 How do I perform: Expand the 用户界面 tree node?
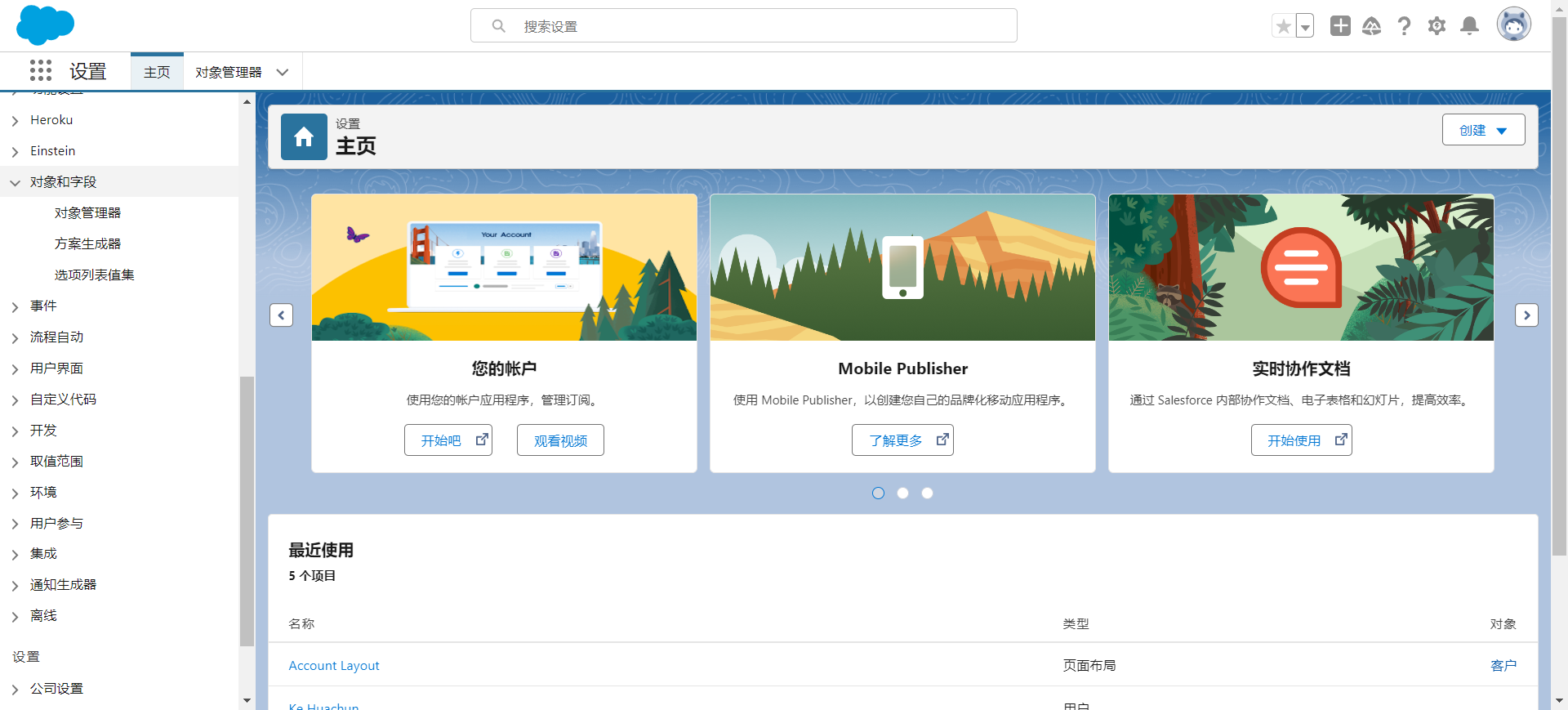pos(15,369)
